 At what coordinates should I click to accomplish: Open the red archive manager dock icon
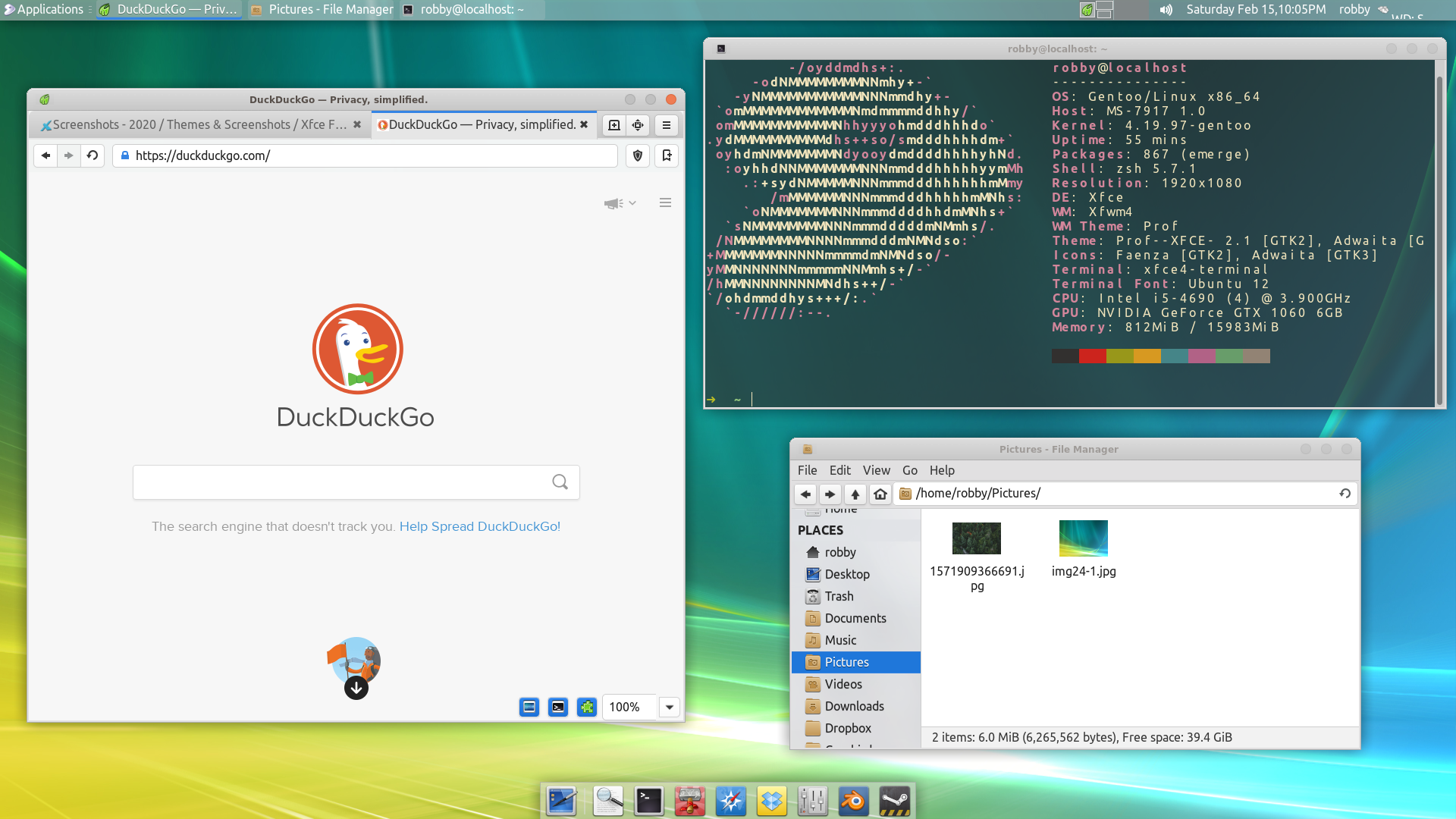pyautogui.click(x=690, y=801)
